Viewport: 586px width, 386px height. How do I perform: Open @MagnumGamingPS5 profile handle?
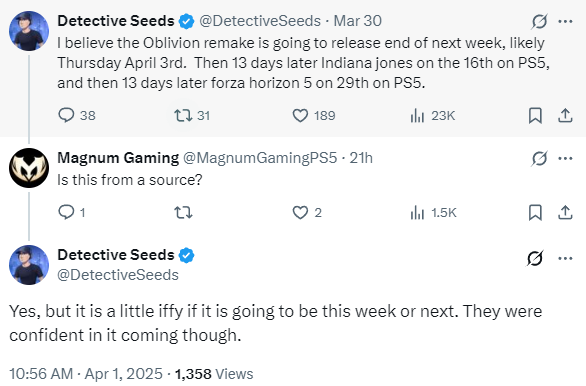click(260, 158)
